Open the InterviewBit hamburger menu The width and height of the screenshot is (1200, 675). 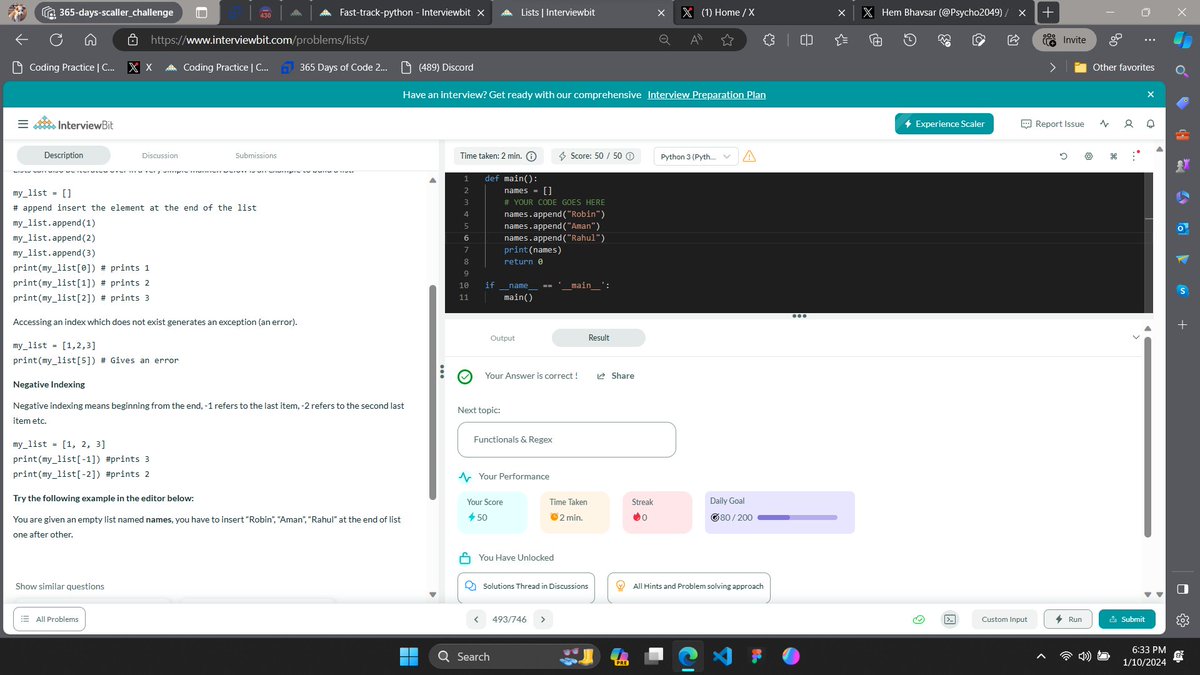click(22, 124)
